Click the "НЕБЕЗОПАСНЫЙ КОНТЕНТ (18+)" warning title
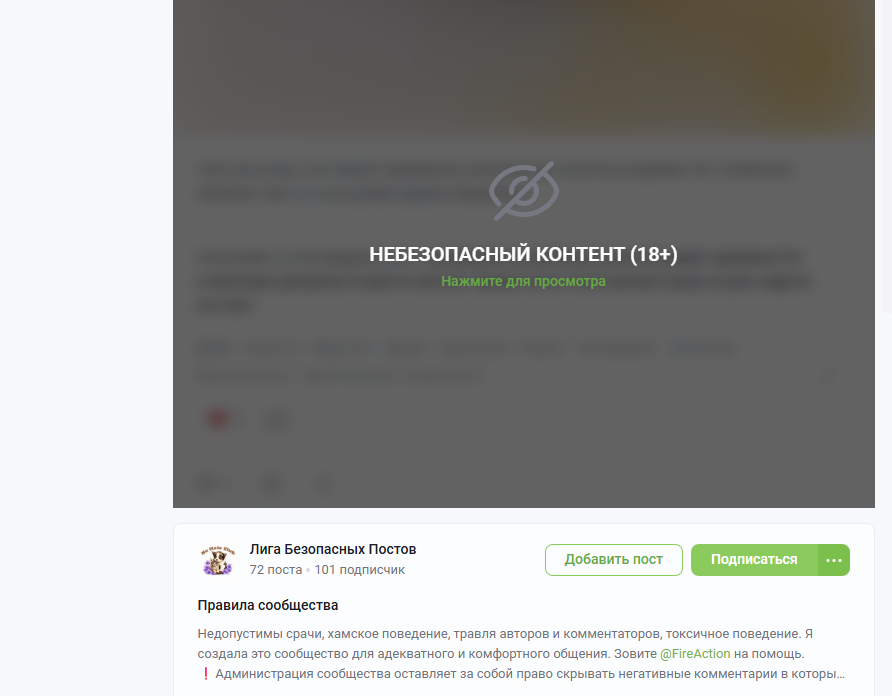 coord(523,254)
